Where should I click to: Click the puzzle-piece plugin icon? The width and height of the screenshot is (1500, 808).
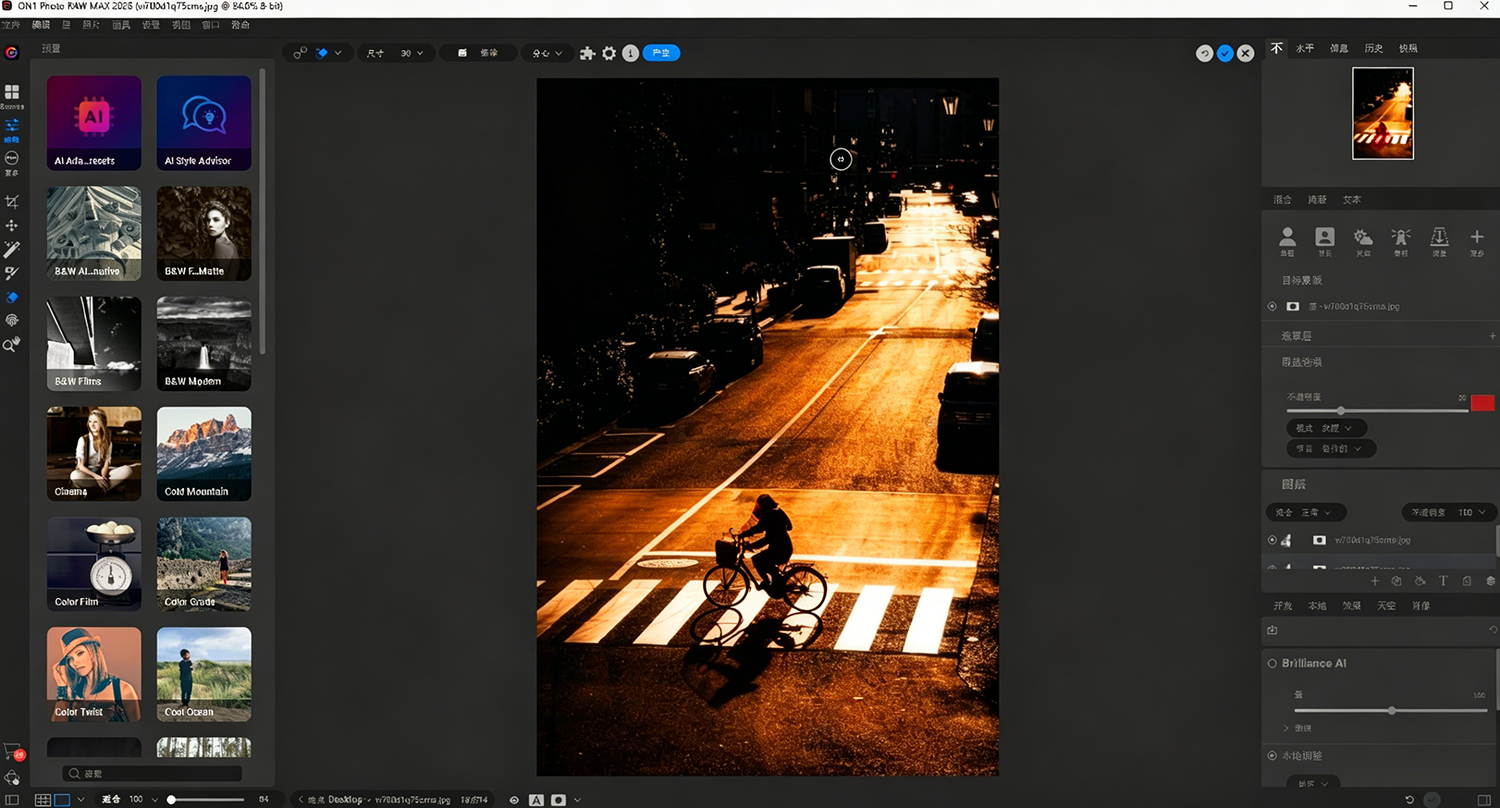tap(588, 53)
